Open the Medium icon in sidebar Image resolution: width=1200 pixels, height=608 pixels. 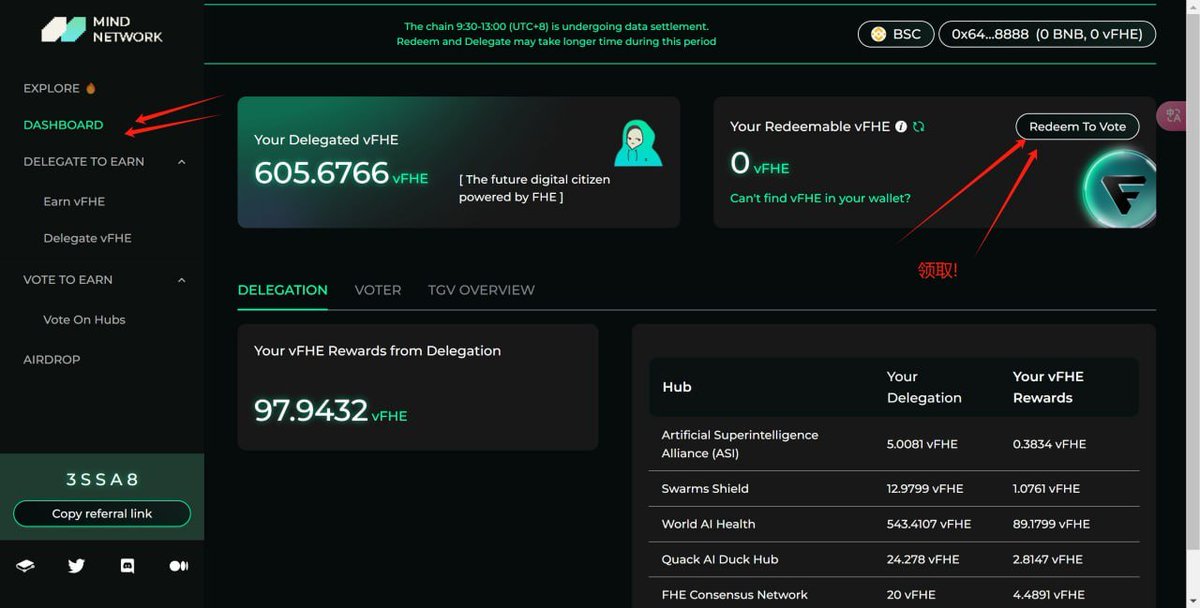(x=178, y=566)
